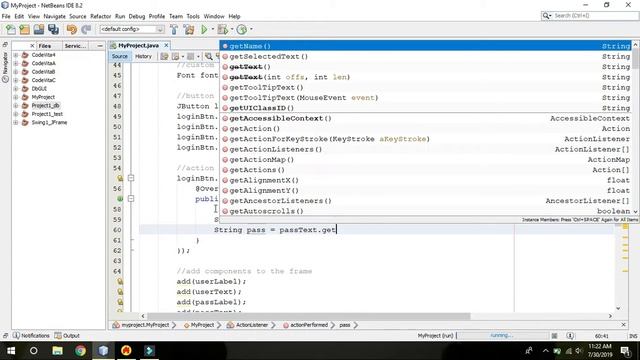This screenshot has height=360, width=640.
Task: Open File Explorer from taskbar
Action: tap(57, 351)
